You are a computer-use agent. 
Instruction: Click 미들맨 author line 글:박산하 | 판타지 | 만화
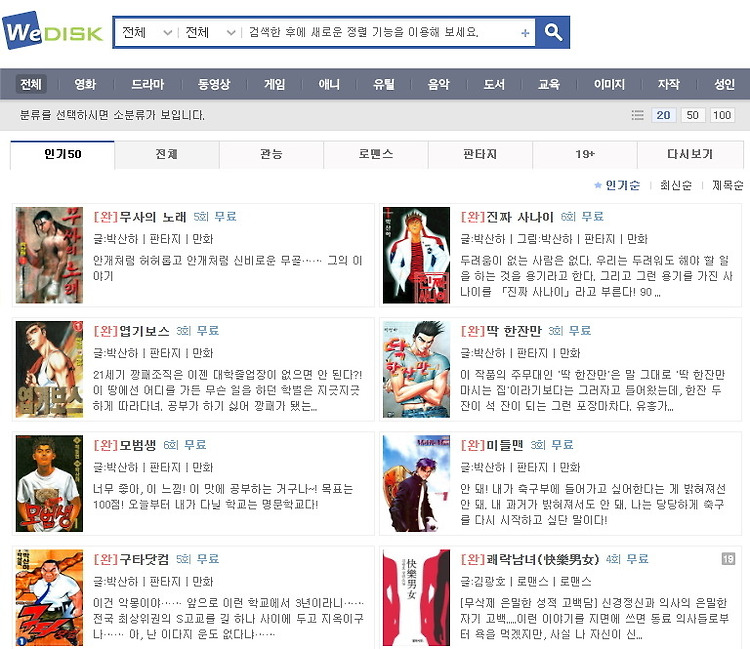click(520, 467)
